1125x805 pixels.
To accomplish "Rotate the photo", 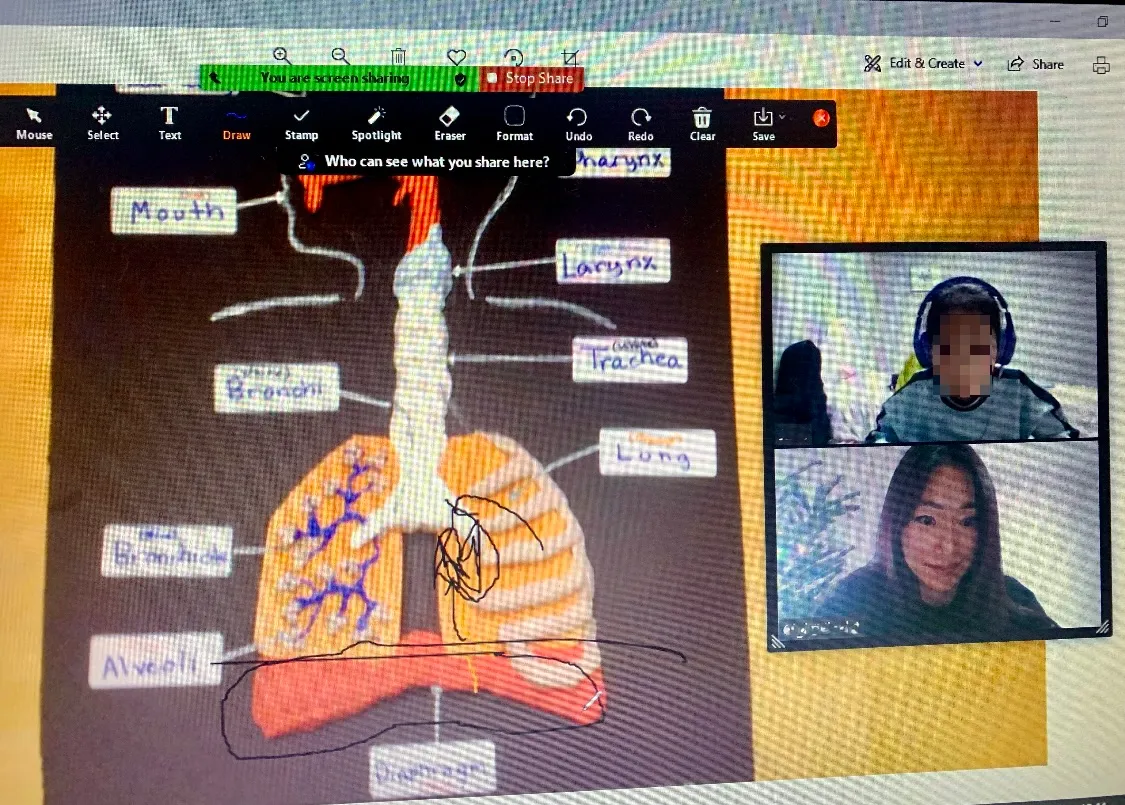I will (513, 57).
